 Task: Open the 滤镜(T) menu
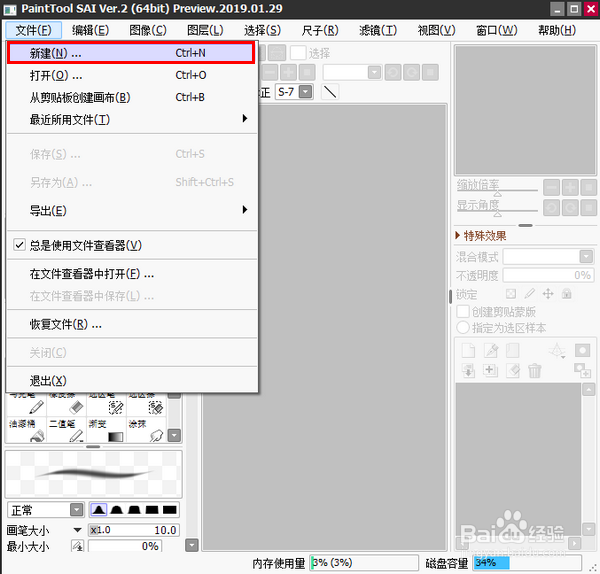tap(378, 30)
